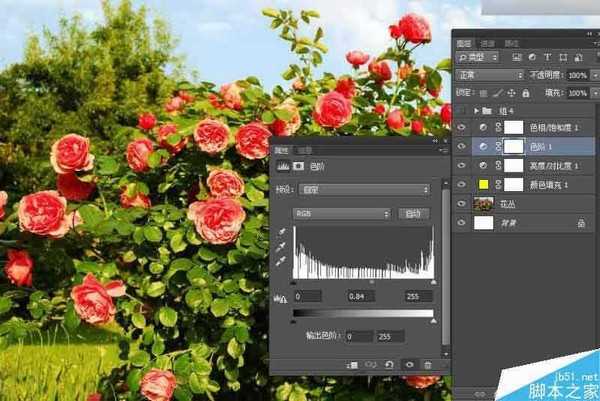Viewport: 600px width, 401px height.
Task: Click the layer mask icon in Properties
Action: click(x=298, y=168)
